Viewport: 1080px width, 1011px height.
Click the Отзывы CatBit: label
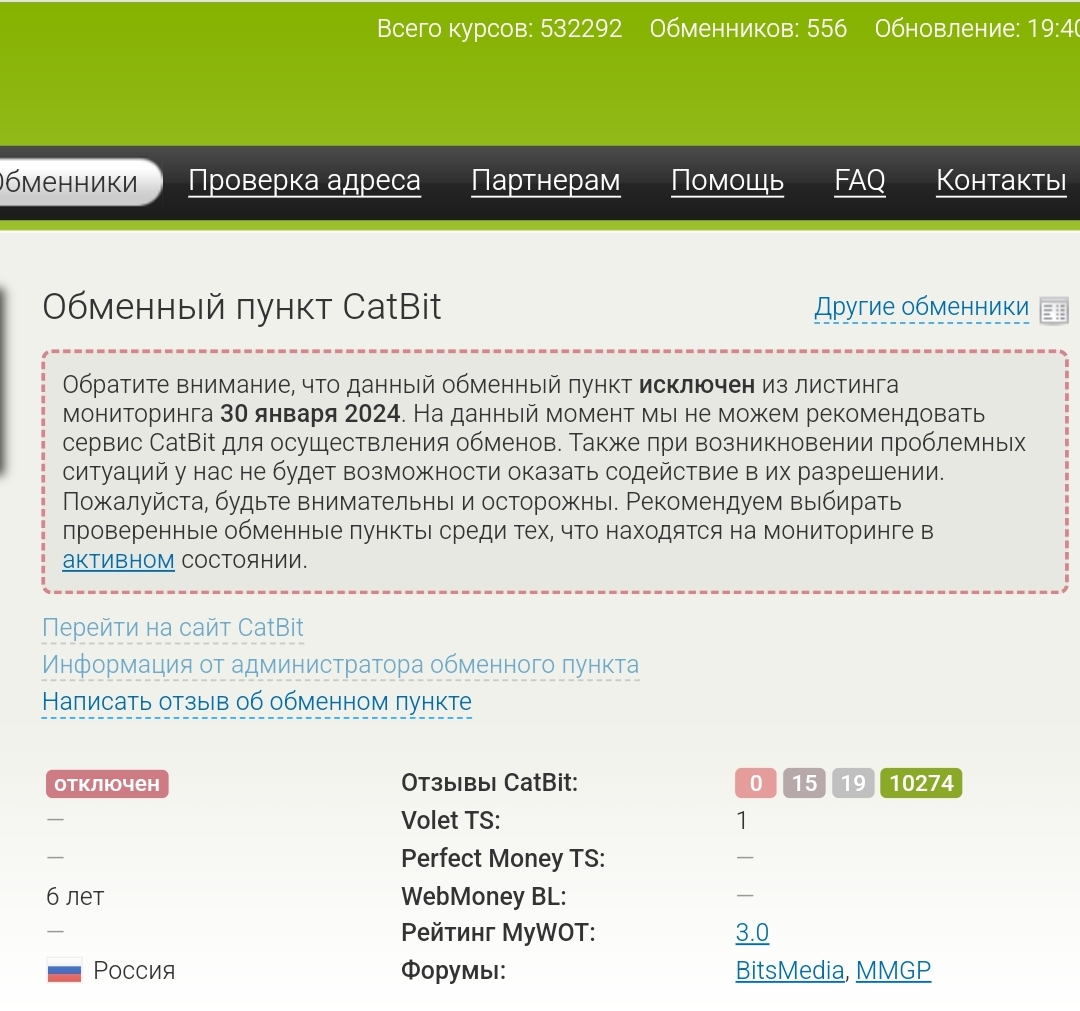[490, 782]
